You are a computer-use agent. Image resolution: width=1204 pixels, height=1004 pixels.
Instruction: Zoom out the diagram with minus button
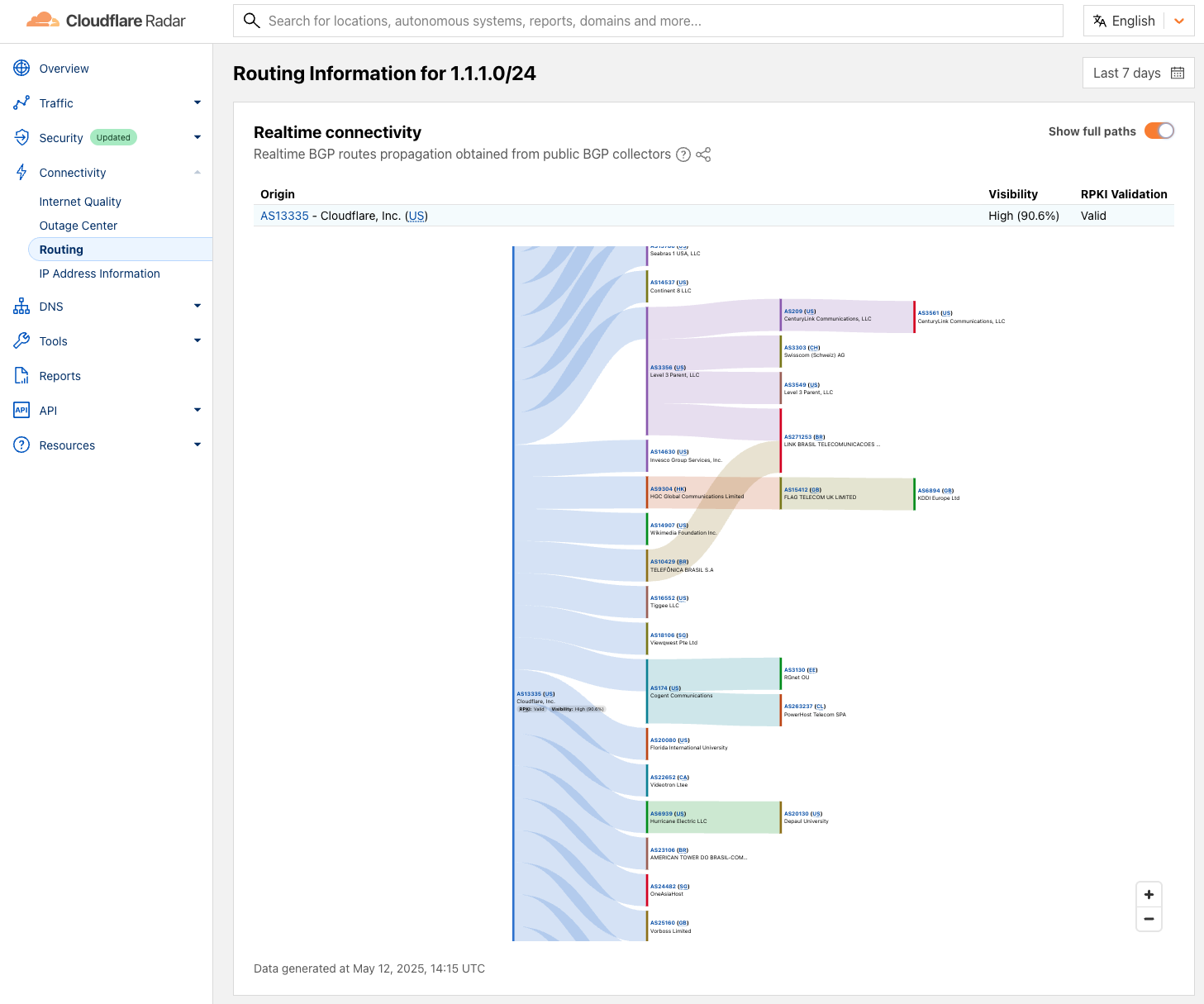(1149, 919)
